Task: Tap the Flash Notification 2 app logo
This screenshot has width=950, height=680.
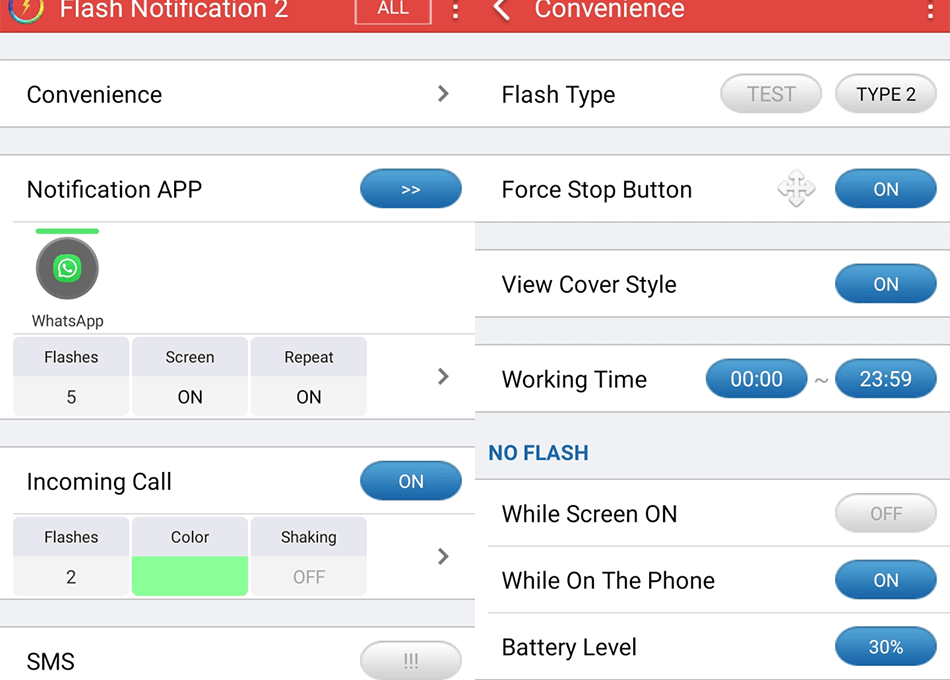Action: [x=27, y=9]
